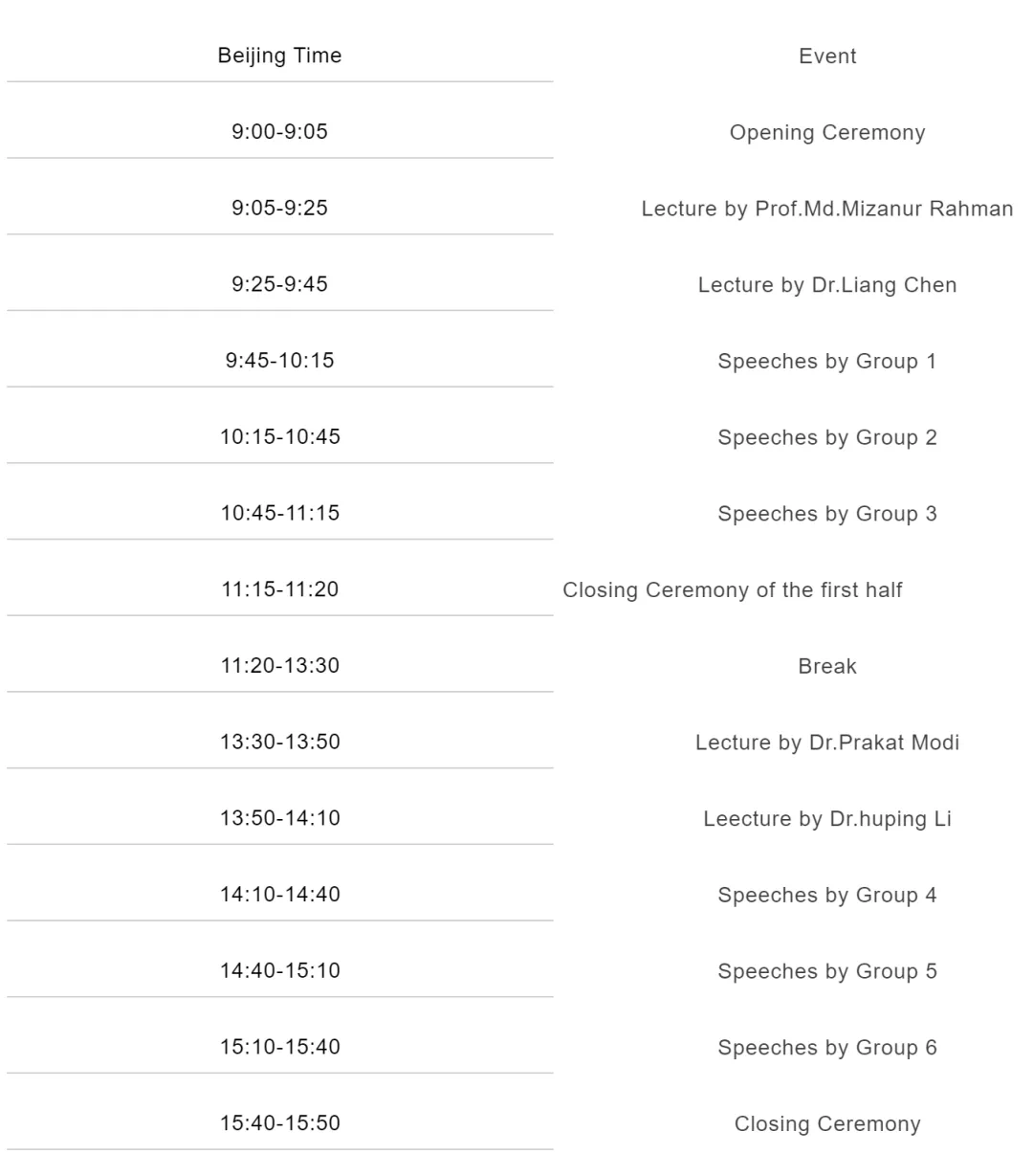Click the 15:10-15:40 time cell
Viewport: 1033px width, 1176px height.
(279, 1046)
